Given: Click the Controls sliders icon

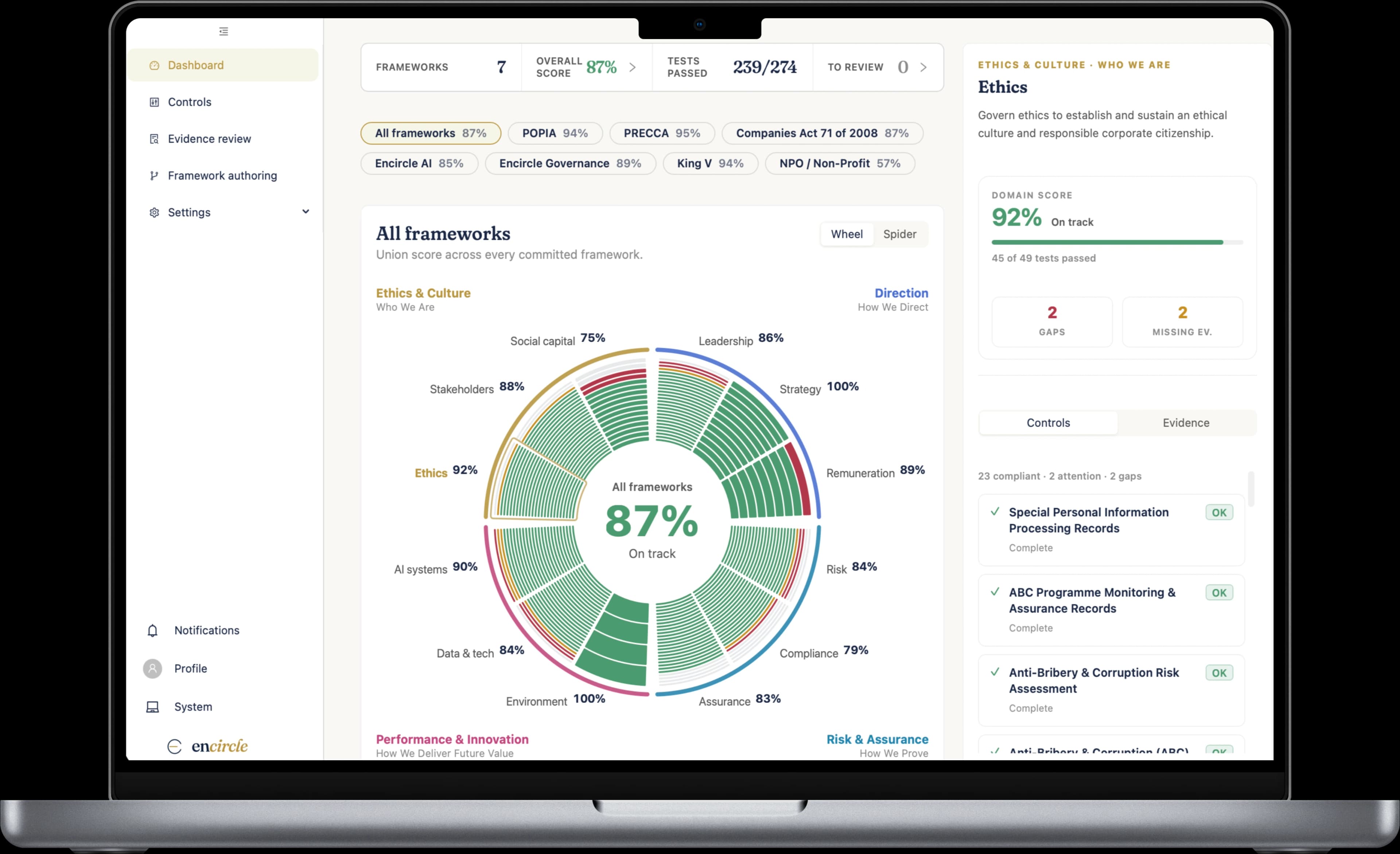Looking at the screenshot, I should coord(154,102).
